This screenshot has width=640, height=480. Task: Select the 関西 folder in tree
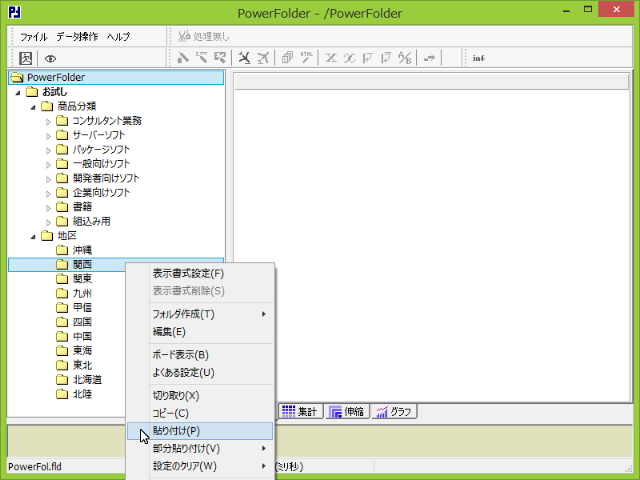tap(82, 264)
